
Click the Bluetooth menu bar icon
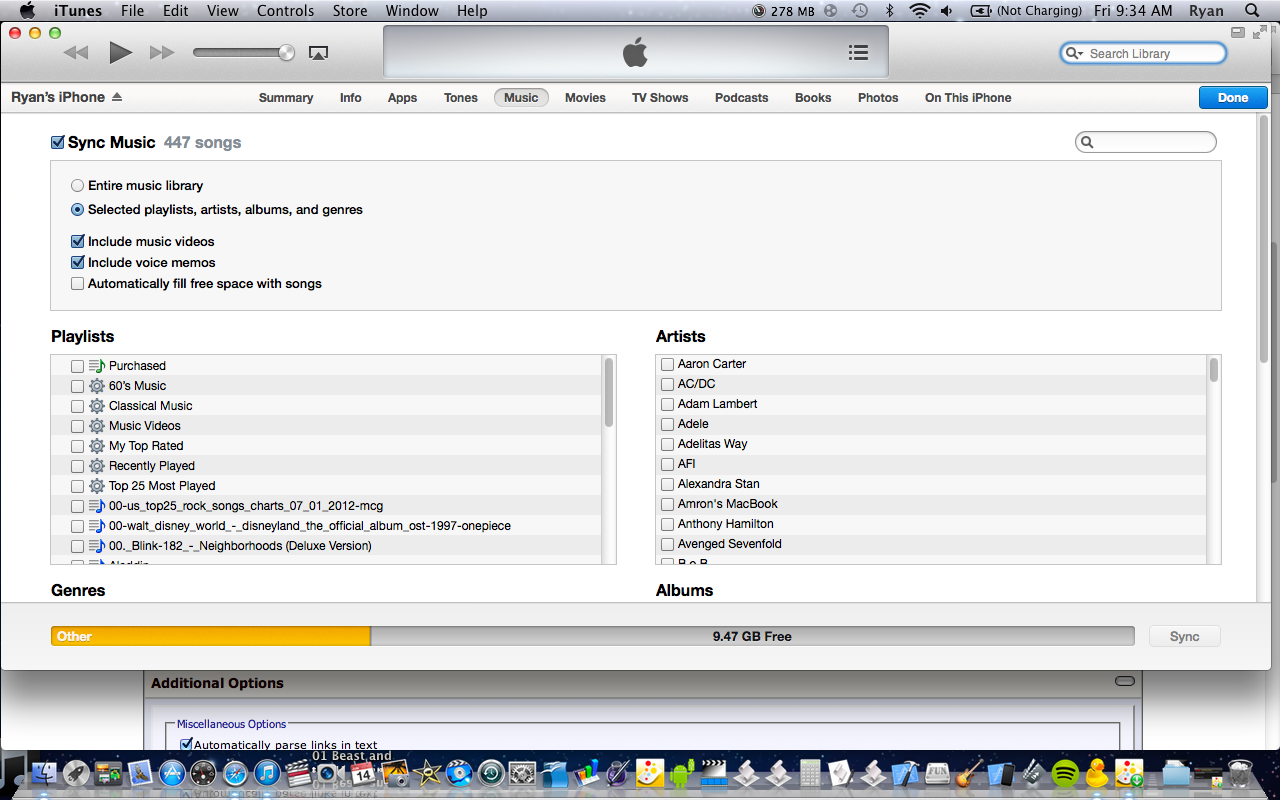click(x=889, y=11)
